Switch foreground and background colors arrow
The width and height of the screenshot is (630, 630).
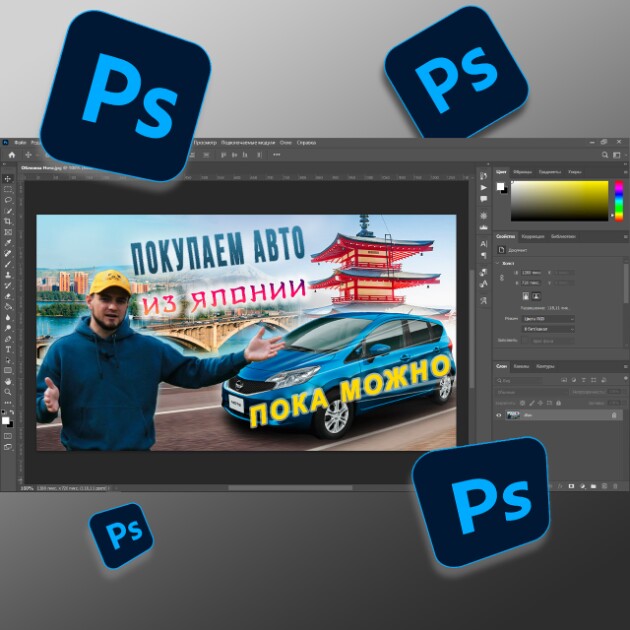pyautogui.click(x=11, y=412)
